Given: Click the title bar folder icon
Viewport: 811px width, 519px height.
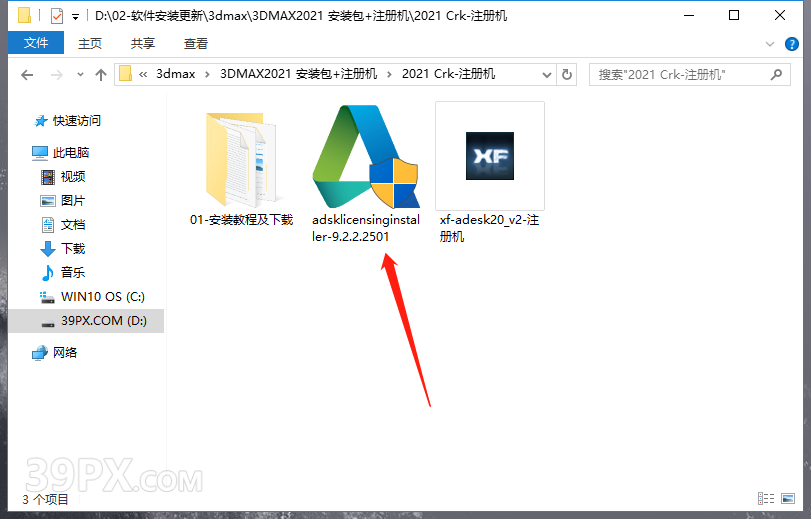Looking at the screenshot, I should [x=24, y=16].
